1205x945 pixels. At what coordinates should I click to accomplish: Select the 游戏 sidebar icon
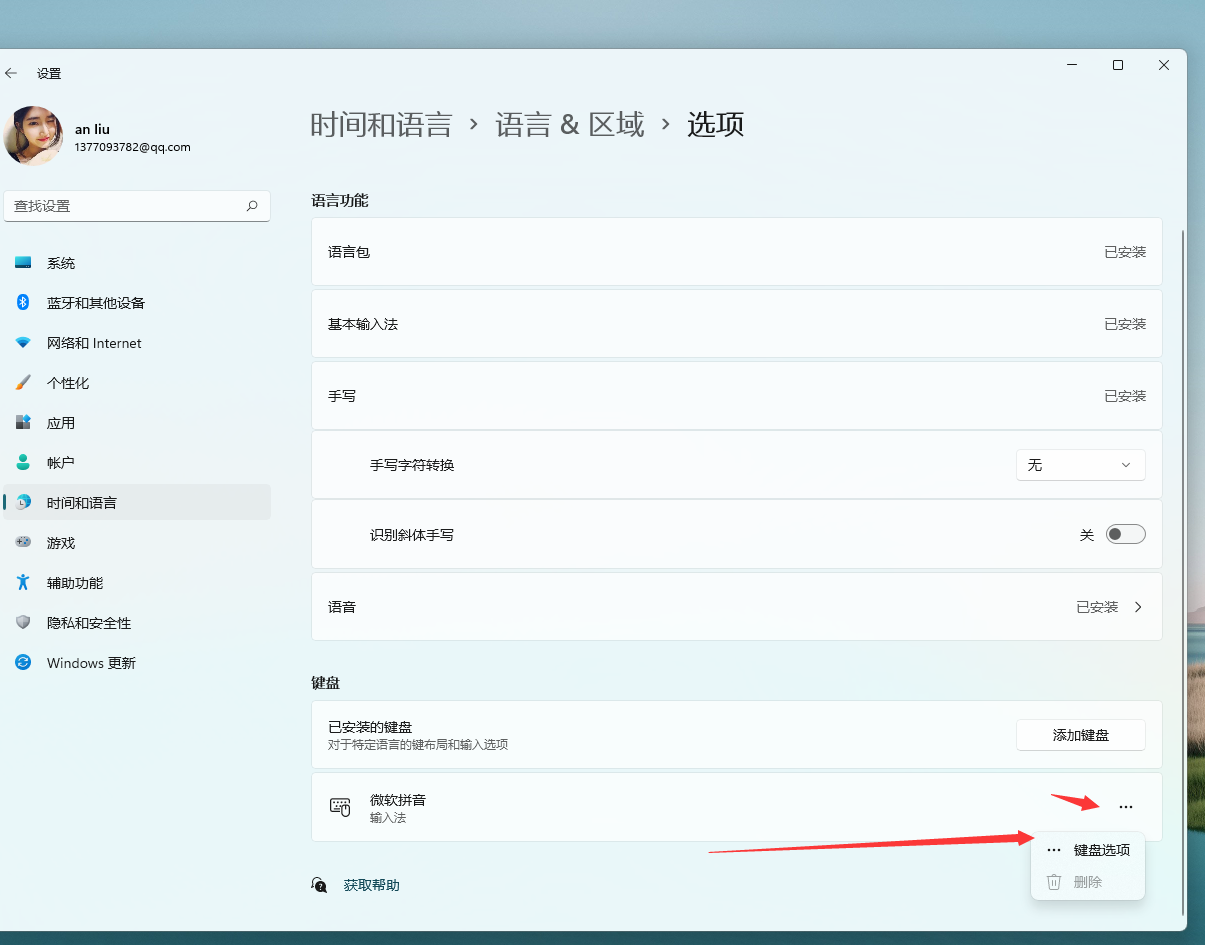point(22,542)
